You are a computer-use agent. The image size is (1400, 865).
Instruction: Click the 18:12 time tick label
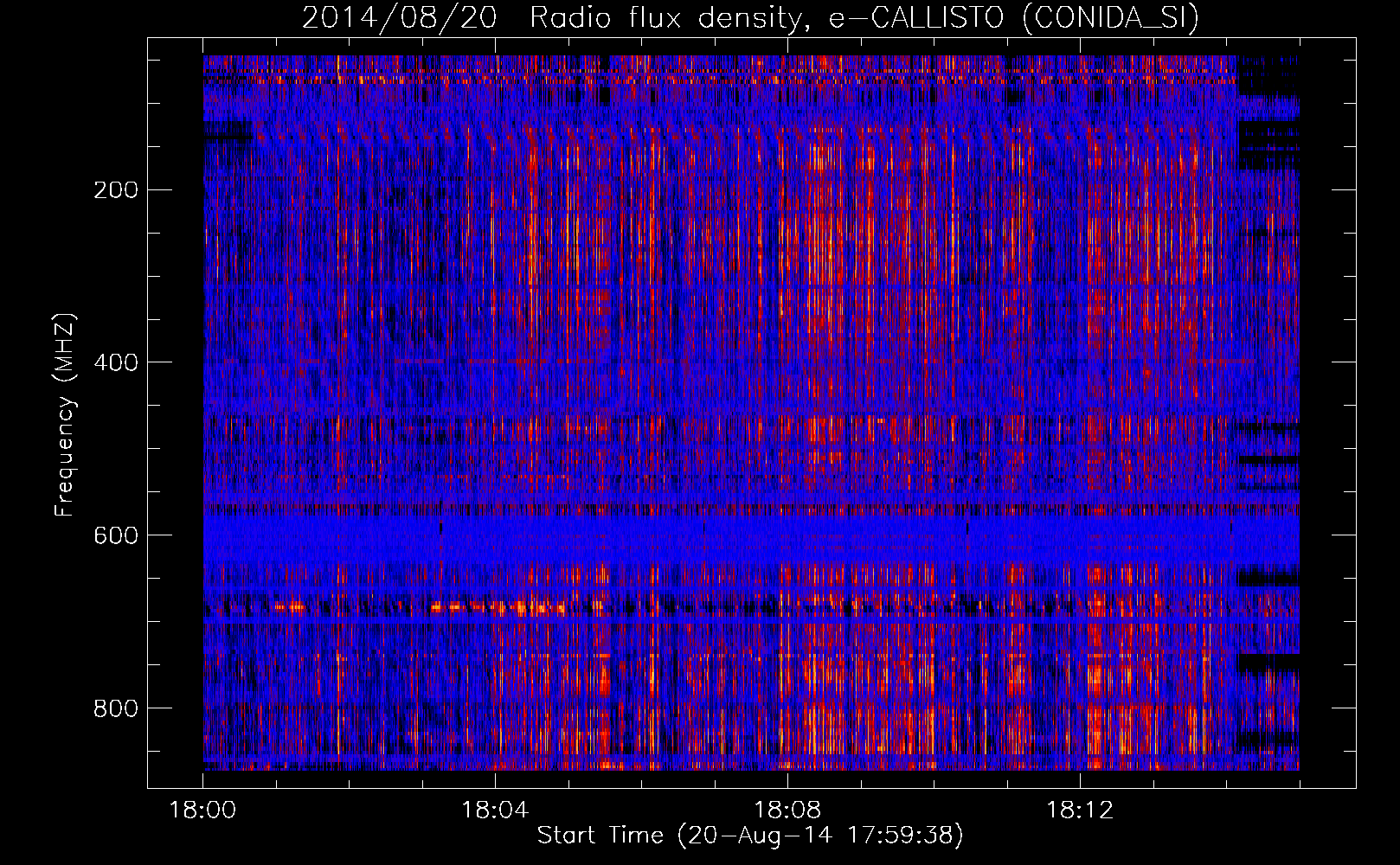[x=1080, y=810]
